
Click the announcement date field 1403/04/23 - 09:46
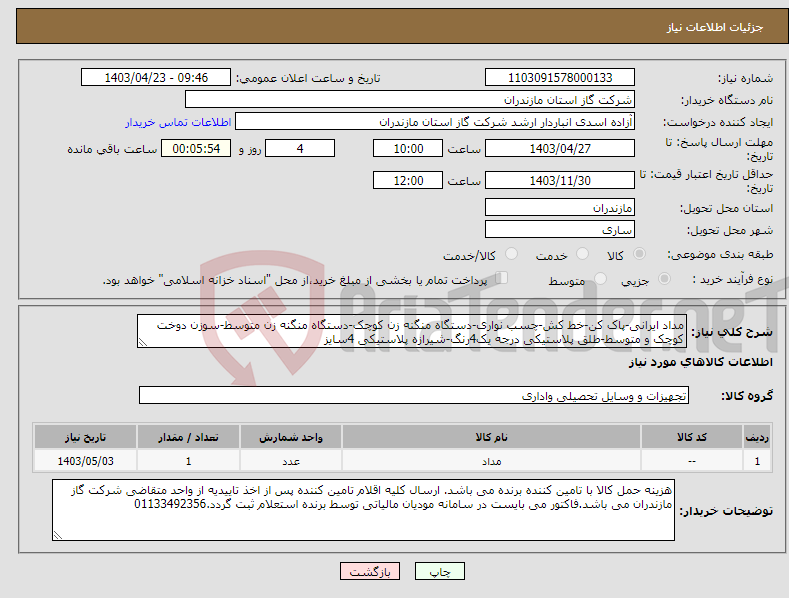pos(156,78)
